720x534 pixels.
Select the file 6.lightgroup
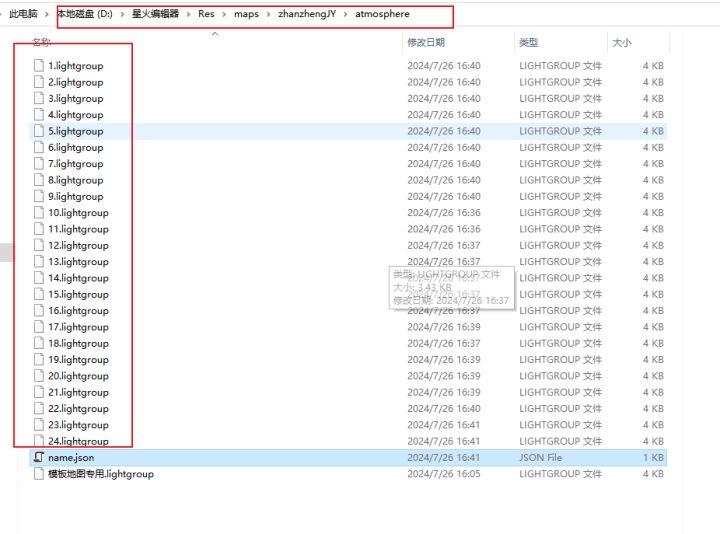(76, 147)
